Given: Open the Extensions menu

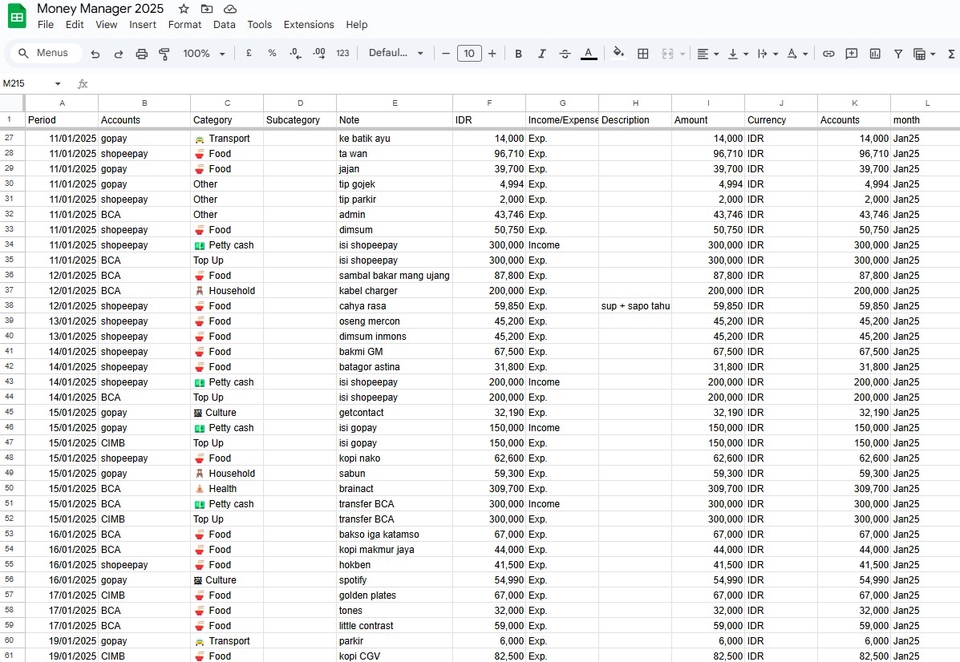Looking at the screenshot, I should (309, 24).
